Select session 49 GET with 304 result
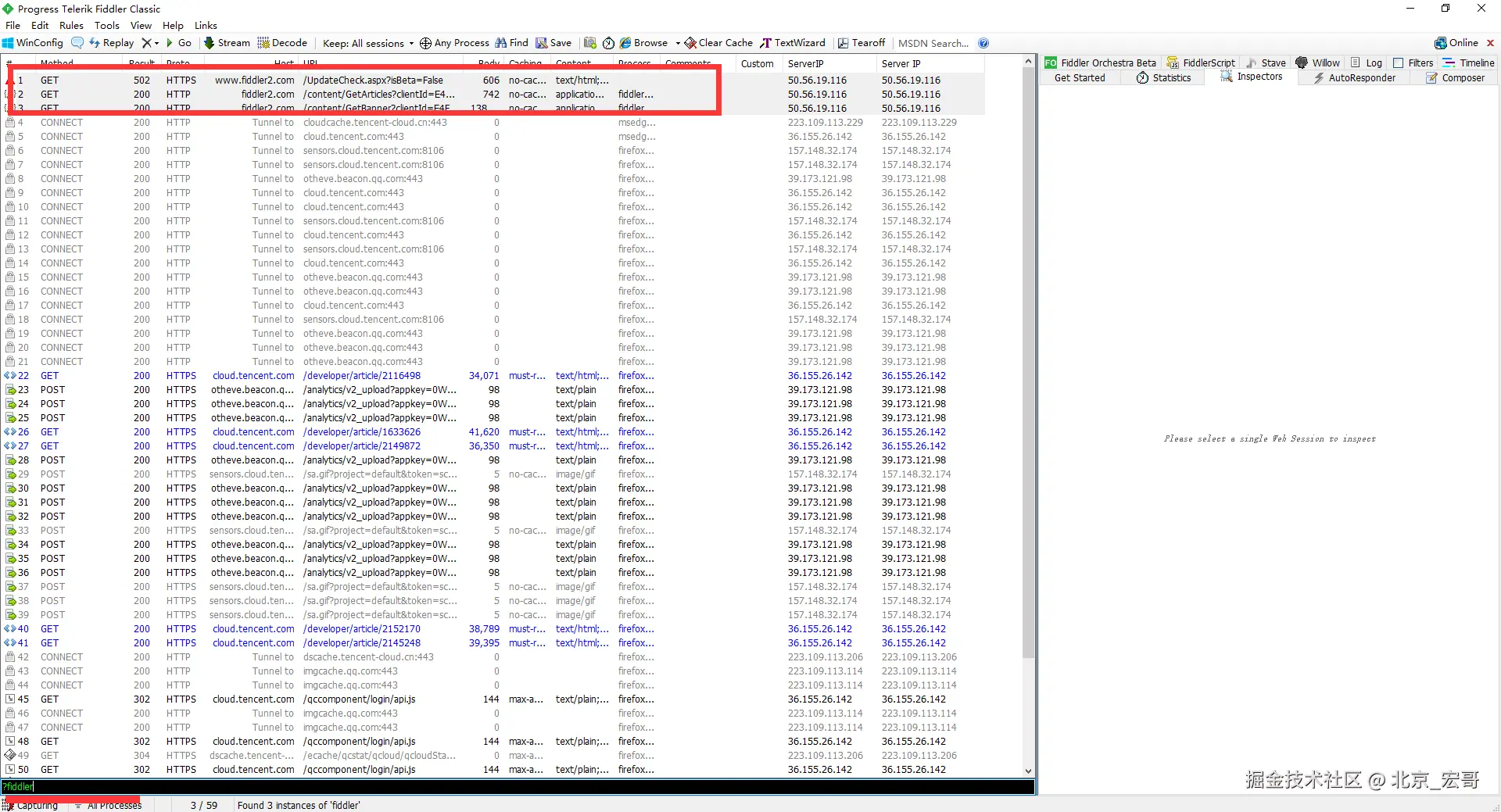Image resolution: width=1501 pixels, height=812 pixels. [493, 756]
